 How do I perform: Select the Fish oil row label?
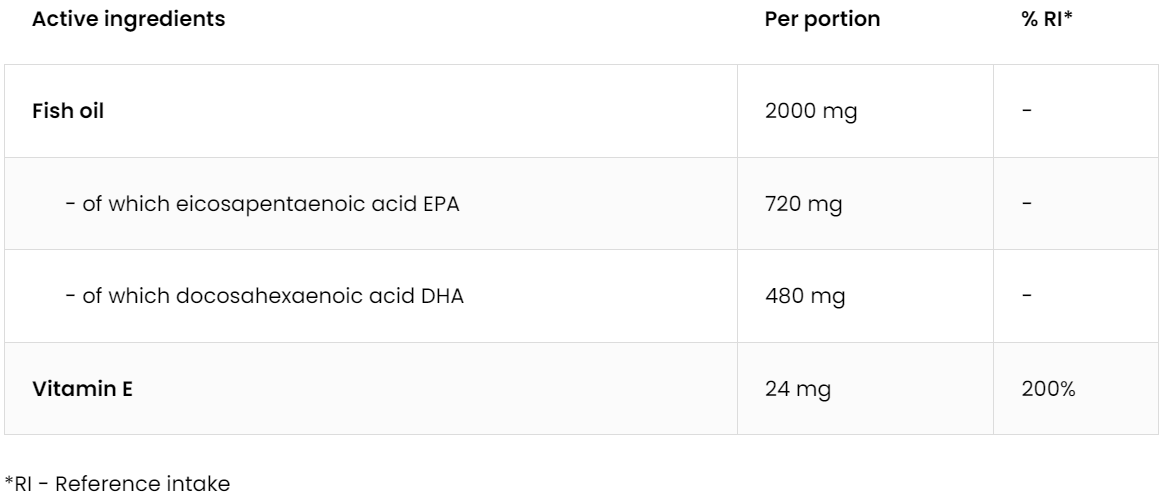pyautogui.click(x=69, y=112)
